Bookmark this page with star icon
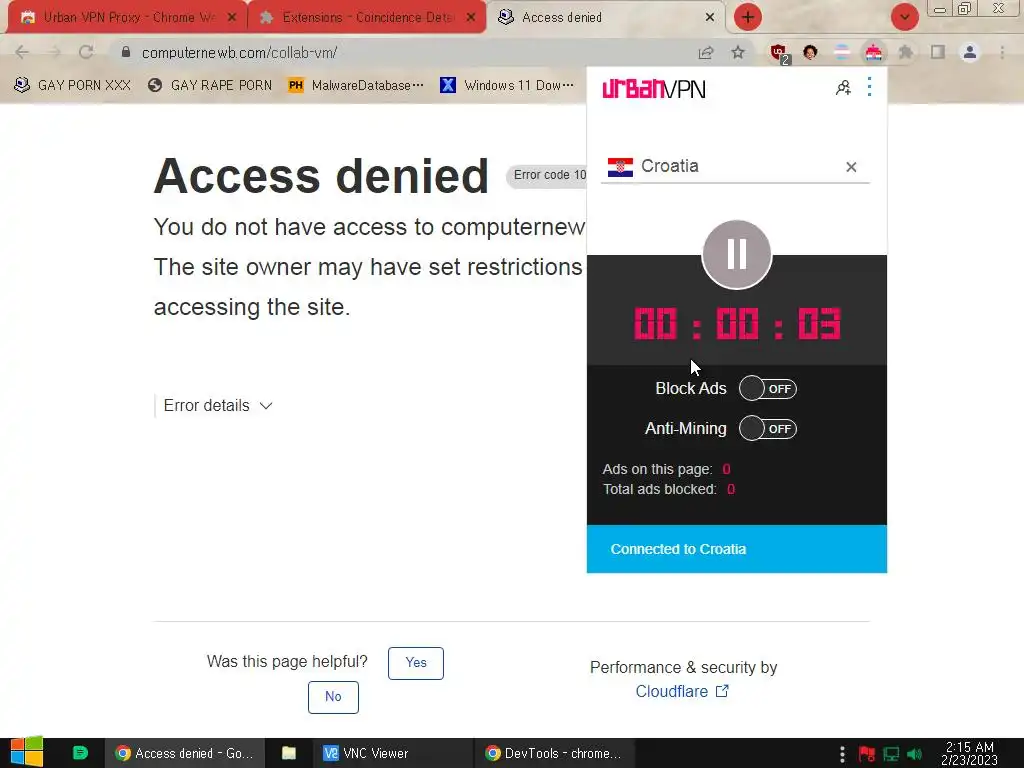The width and height of the screenshot is (1024, 768). [738, 52]
